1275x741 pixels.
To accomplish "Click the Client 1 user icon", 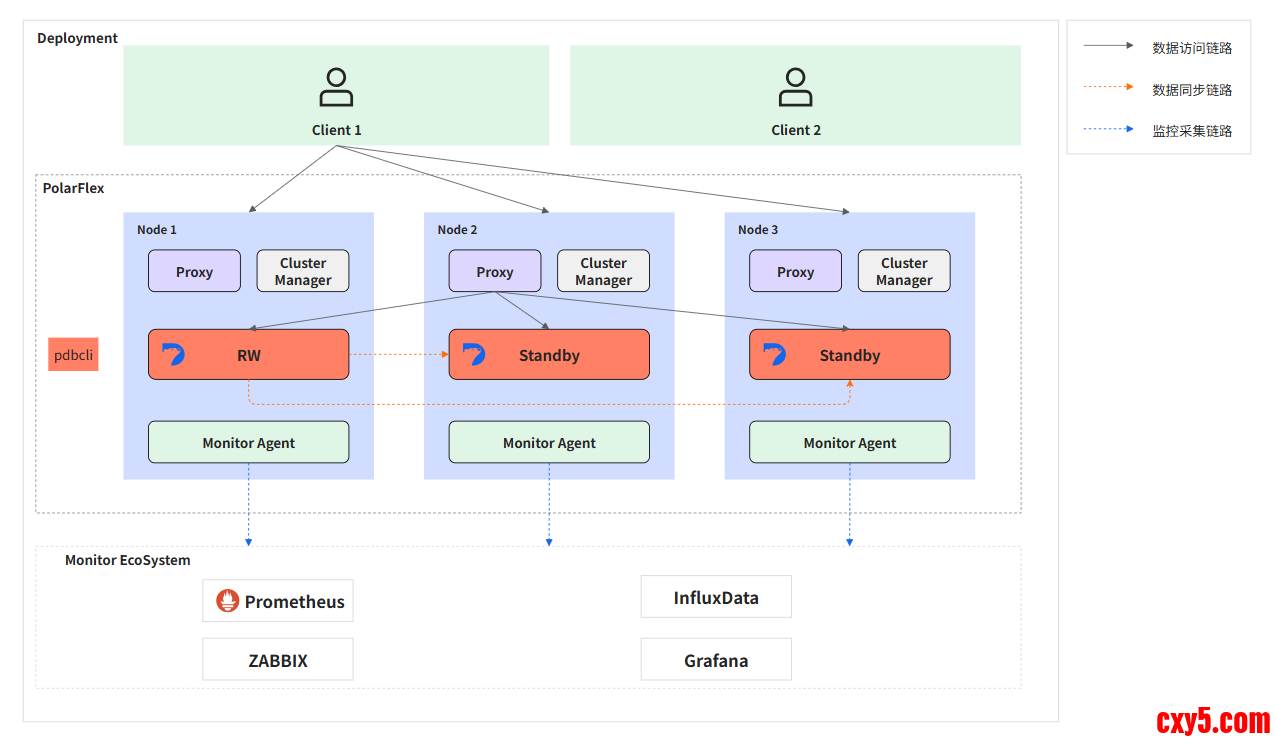I will coord(336,88).
